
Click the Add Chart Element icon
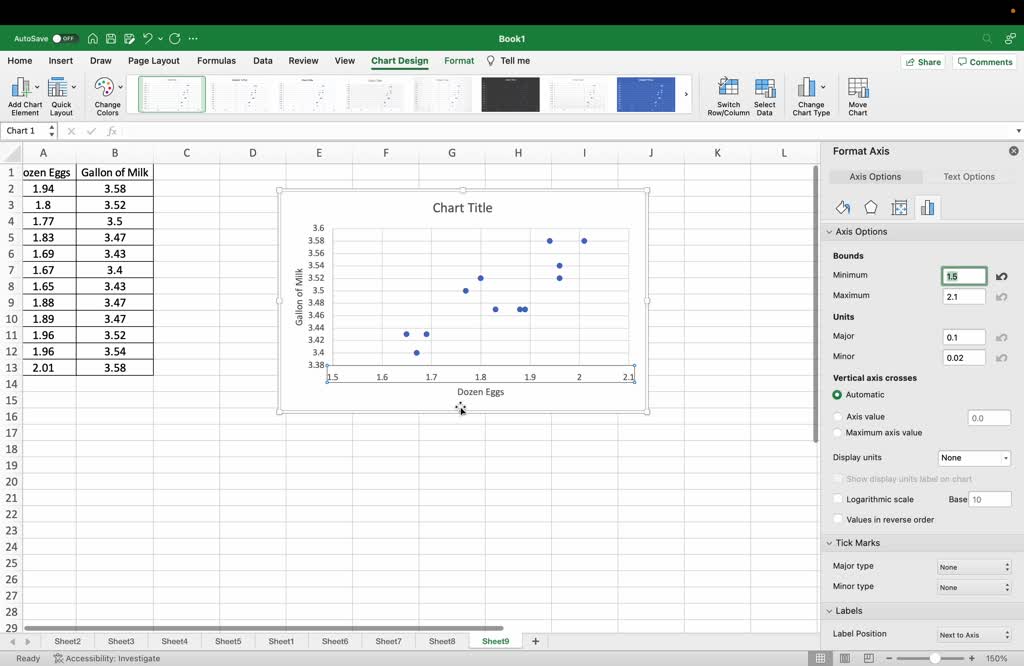coord(22,89)
